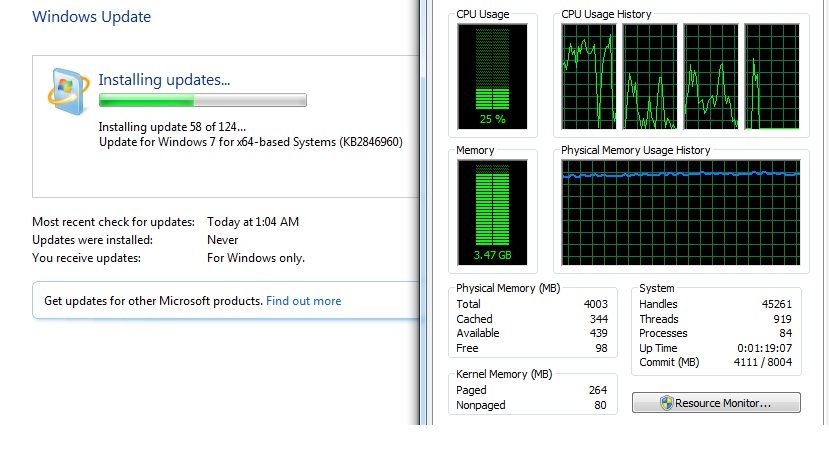Click the Physical Memory Usage History graph
This screenshot has width=829, height=460.
pos(681,213)
